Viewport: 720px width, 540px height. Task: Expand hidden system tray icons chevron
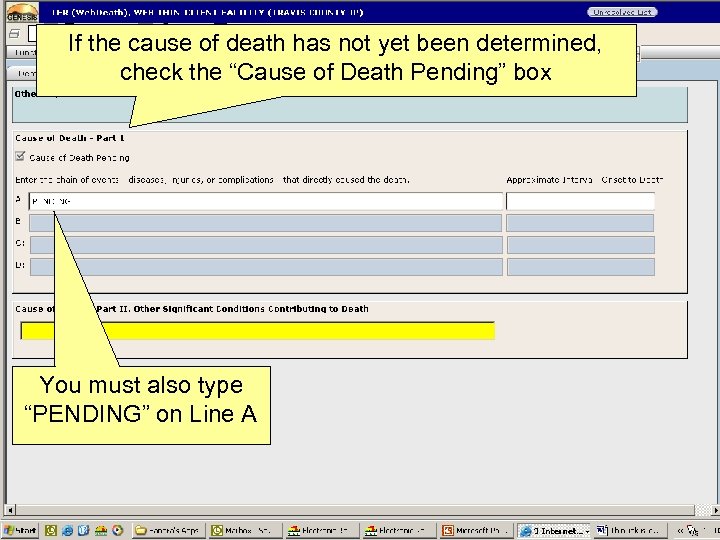tap(681, 531)
